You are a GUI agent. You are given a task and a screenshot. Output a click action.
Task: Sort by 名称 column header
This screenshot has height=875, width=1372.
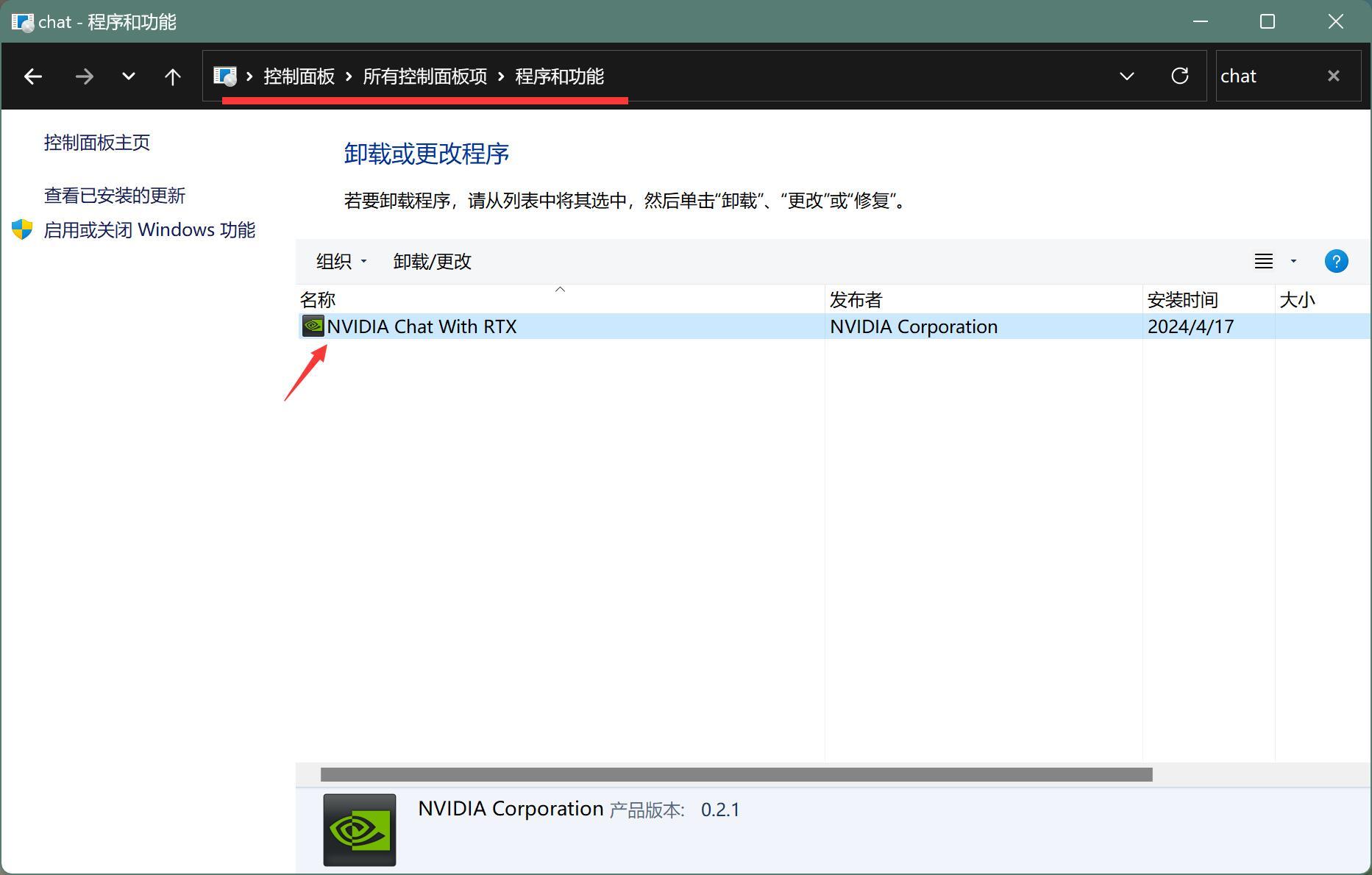pos(561,299)
